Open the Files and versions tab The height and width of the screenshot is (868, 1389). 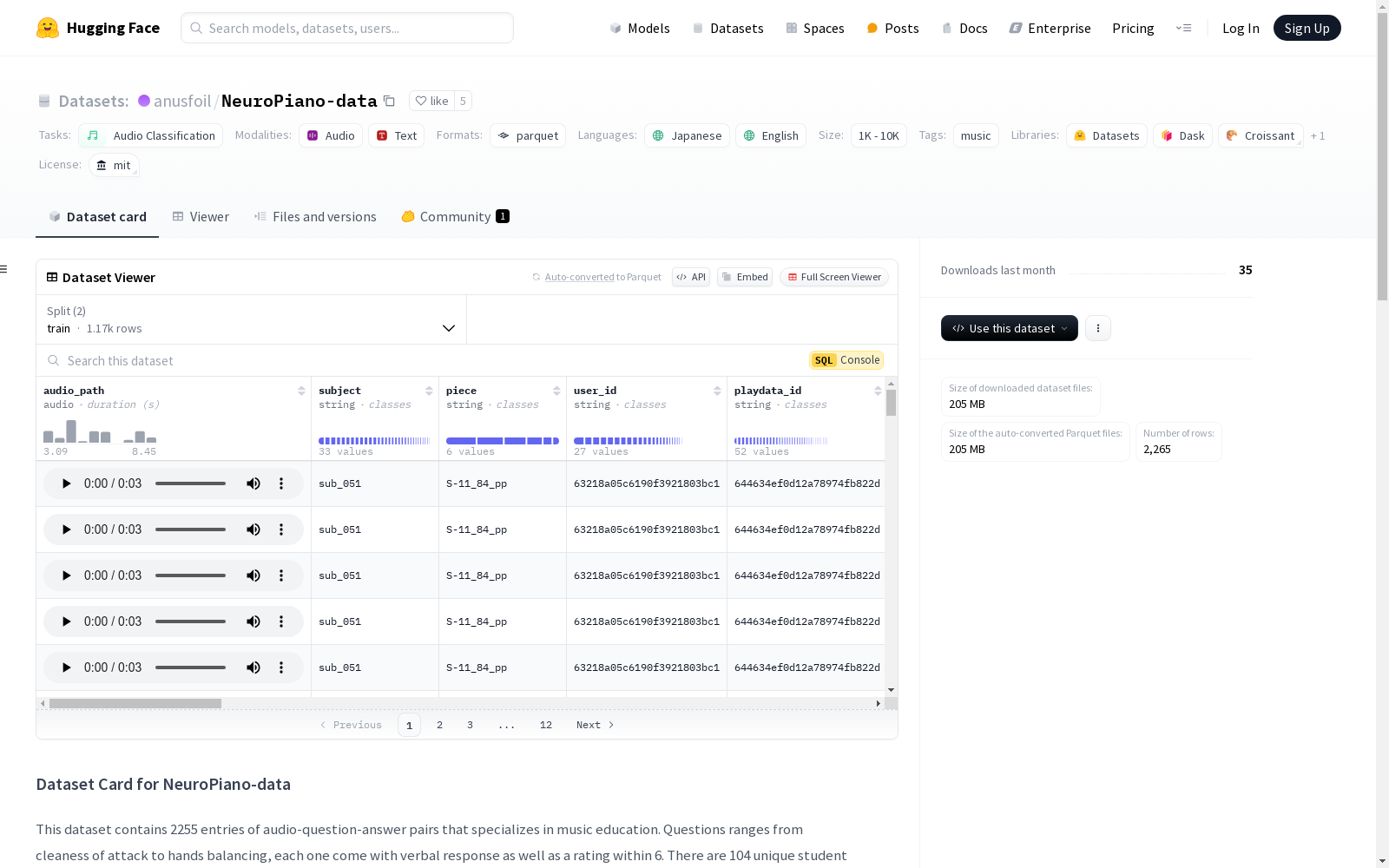pos(315,217)
